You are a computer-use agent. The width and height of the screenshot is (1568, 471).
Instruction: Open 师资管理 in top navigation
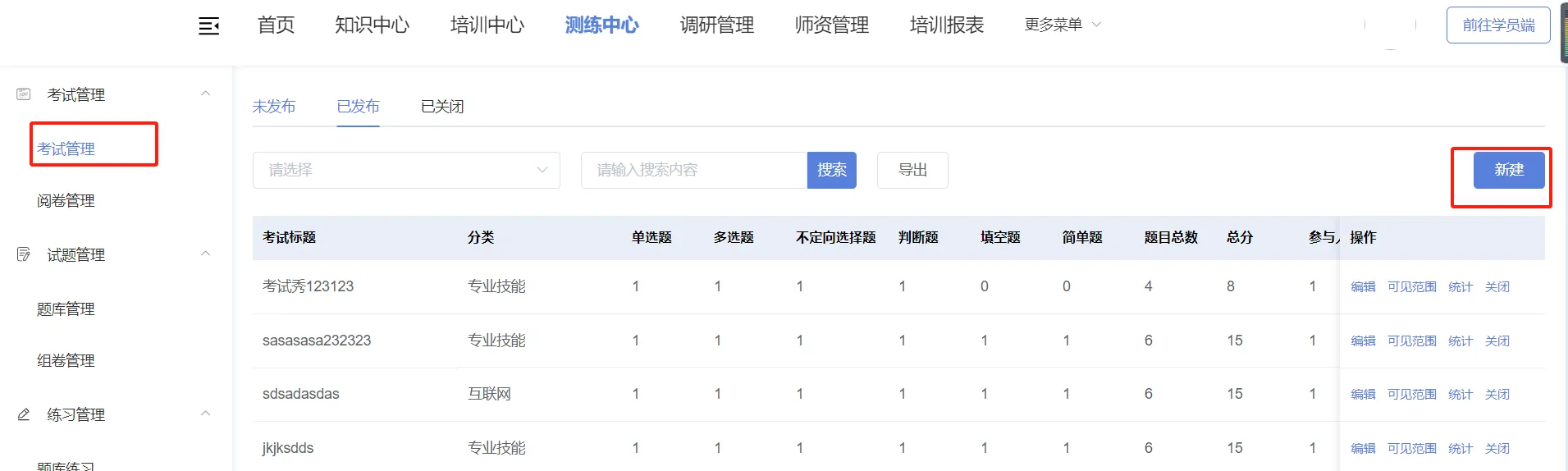pyautogui.click(x=832, y=25)
